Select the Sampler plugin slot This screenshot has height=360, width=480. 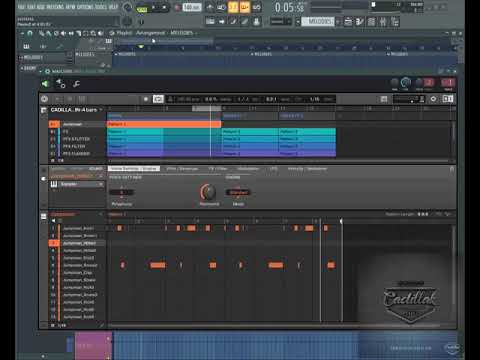tap(77, 184)
